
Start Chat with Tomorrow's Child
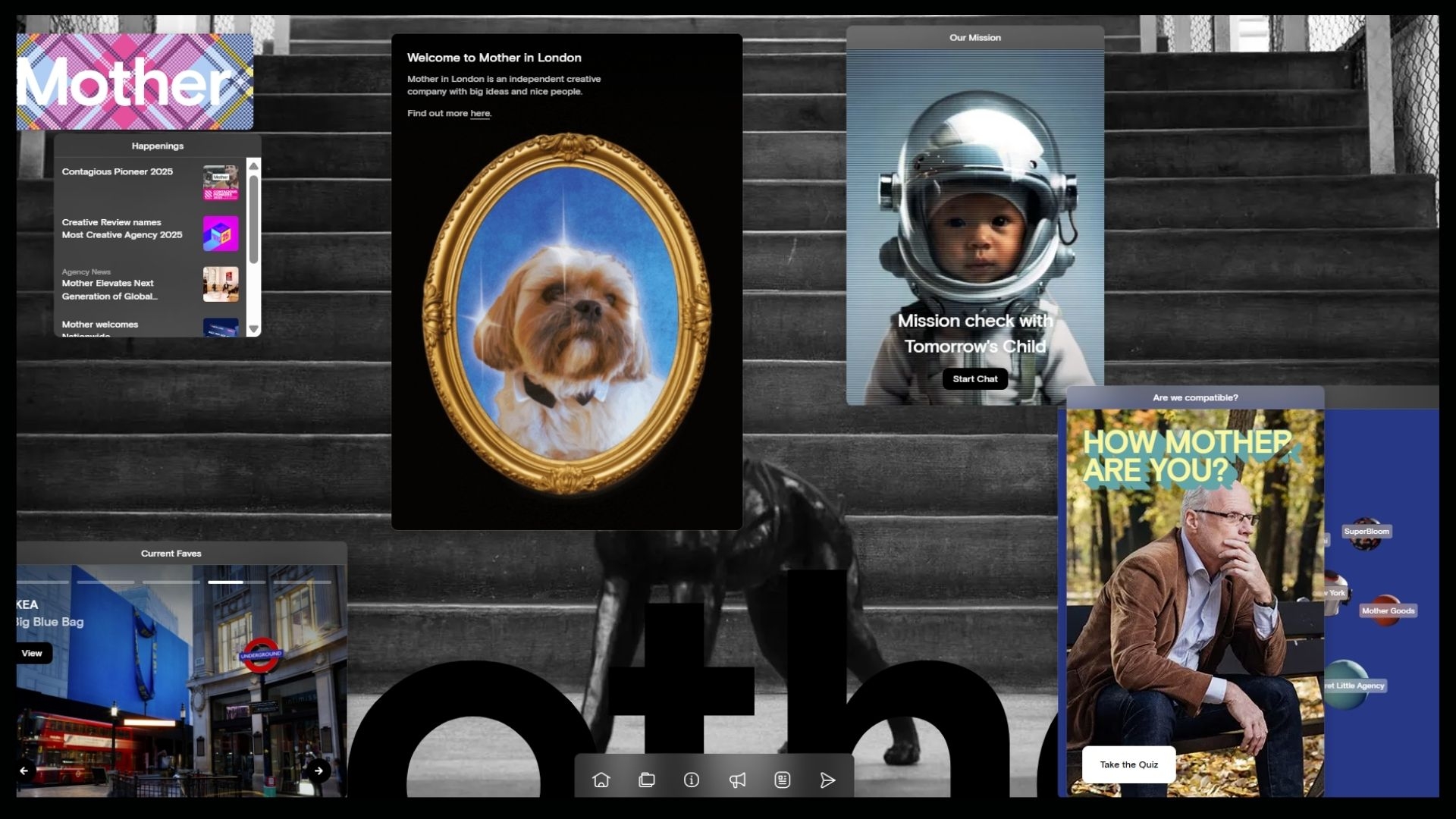(x=975, y=379)
